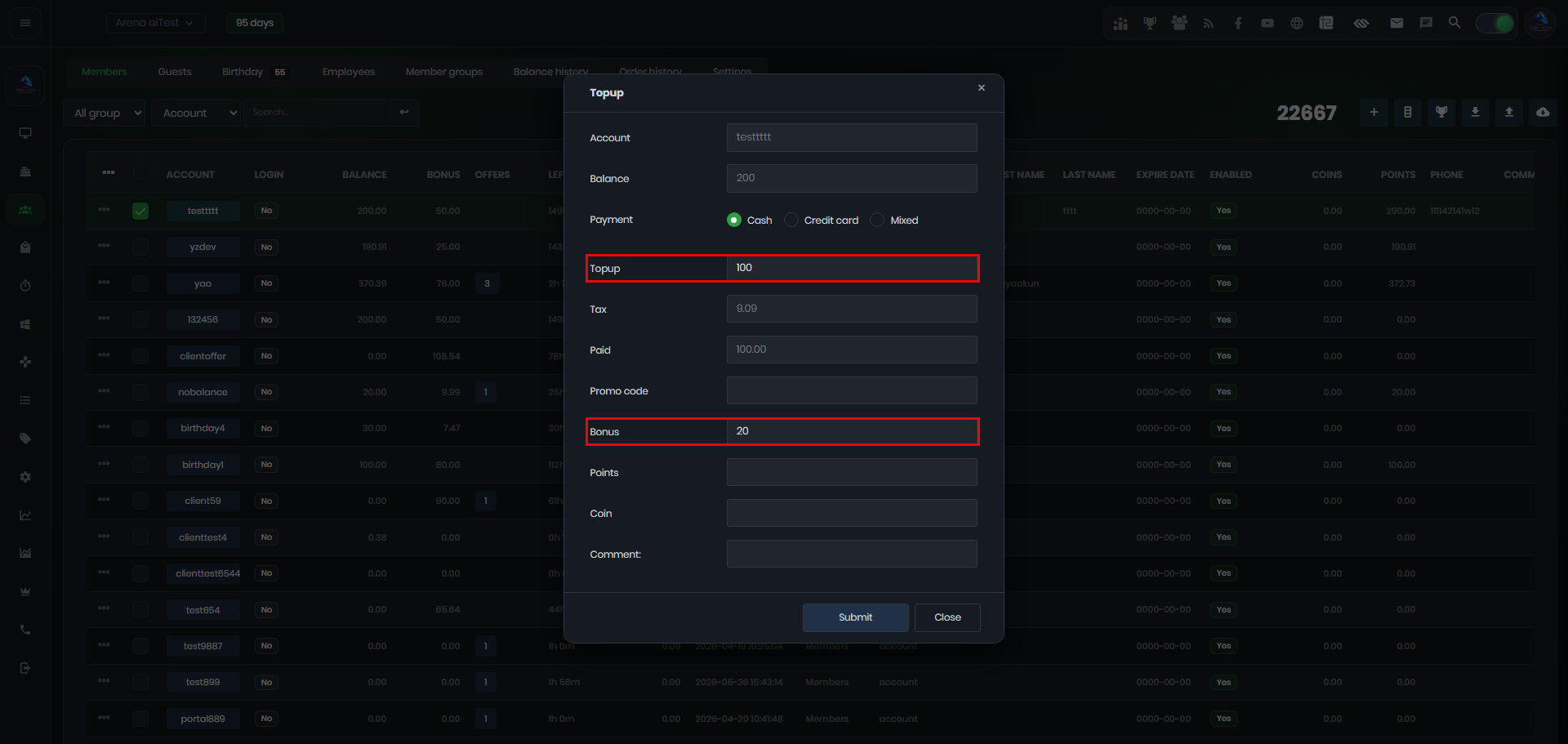Open the settings gear icon in sidebar

pyautogui.click(x=25, y=477)
